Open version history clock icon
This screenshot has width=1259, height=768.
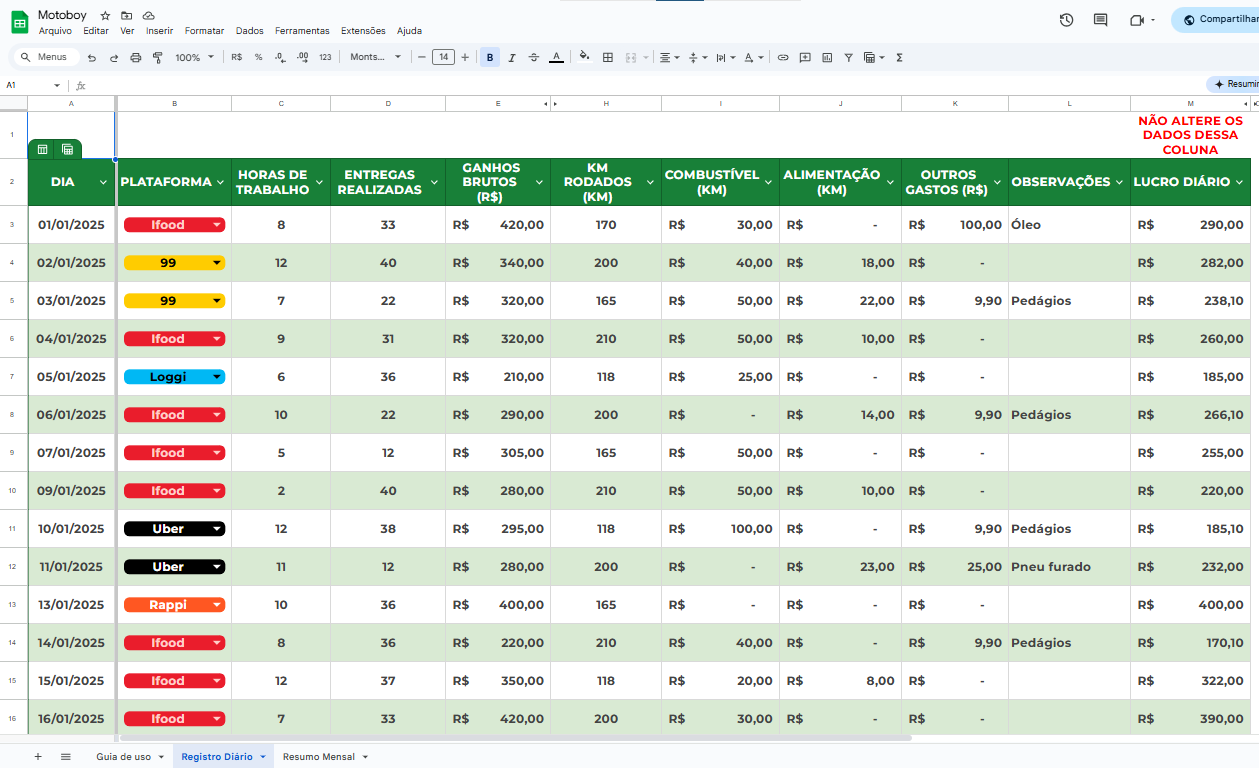point(1066,20)
